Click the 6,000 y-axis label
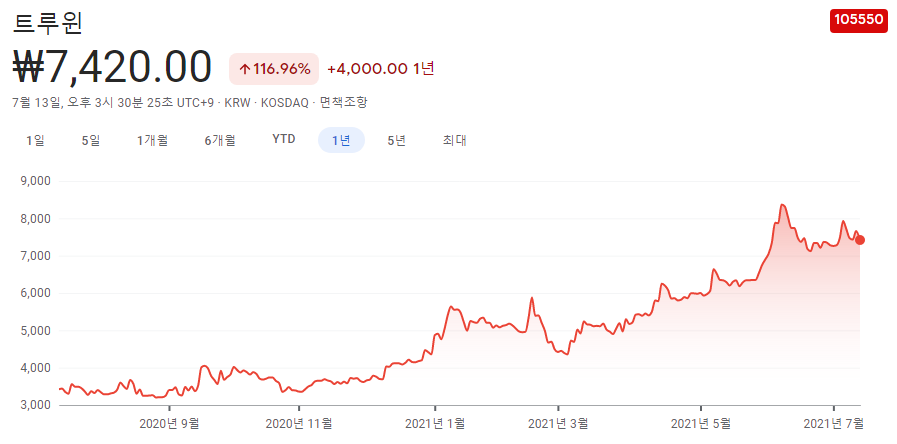The image size is (897, 444). [x=35, y=294]
